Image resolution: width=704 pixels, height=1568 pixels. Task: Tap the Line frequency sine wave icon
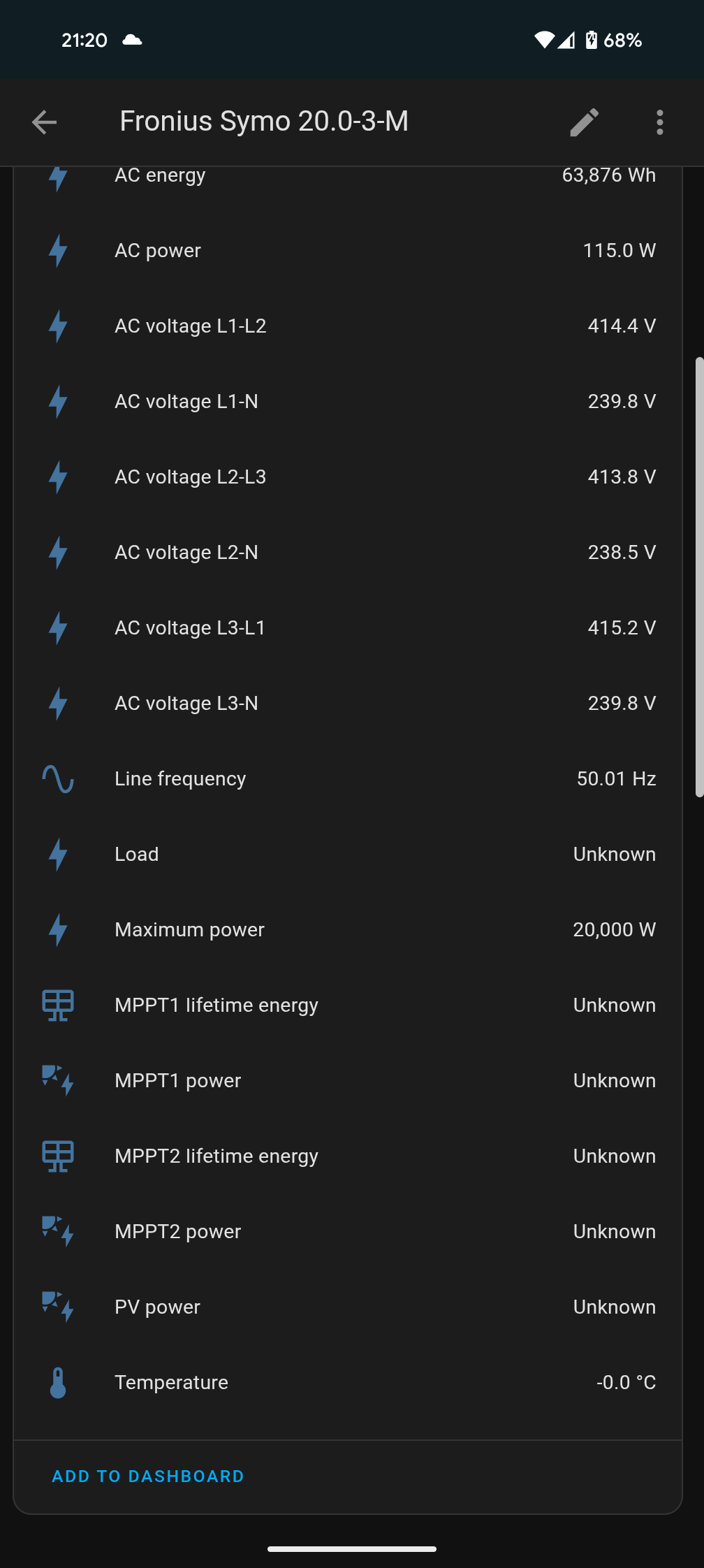[x=58, y=778]
